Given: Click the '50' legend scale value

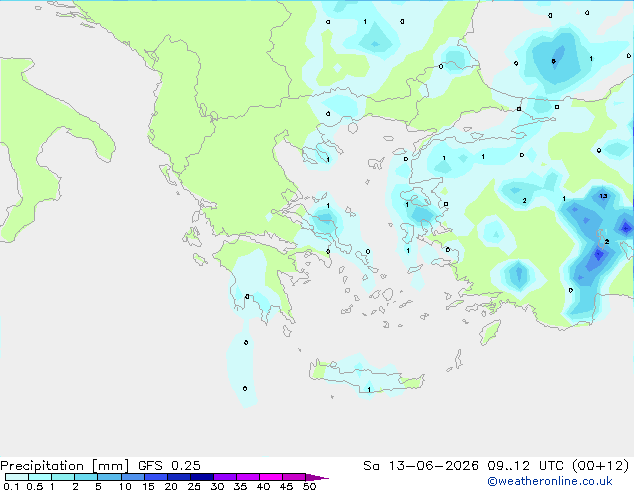Looking at the screenshot, I should [x=309, y=486].
